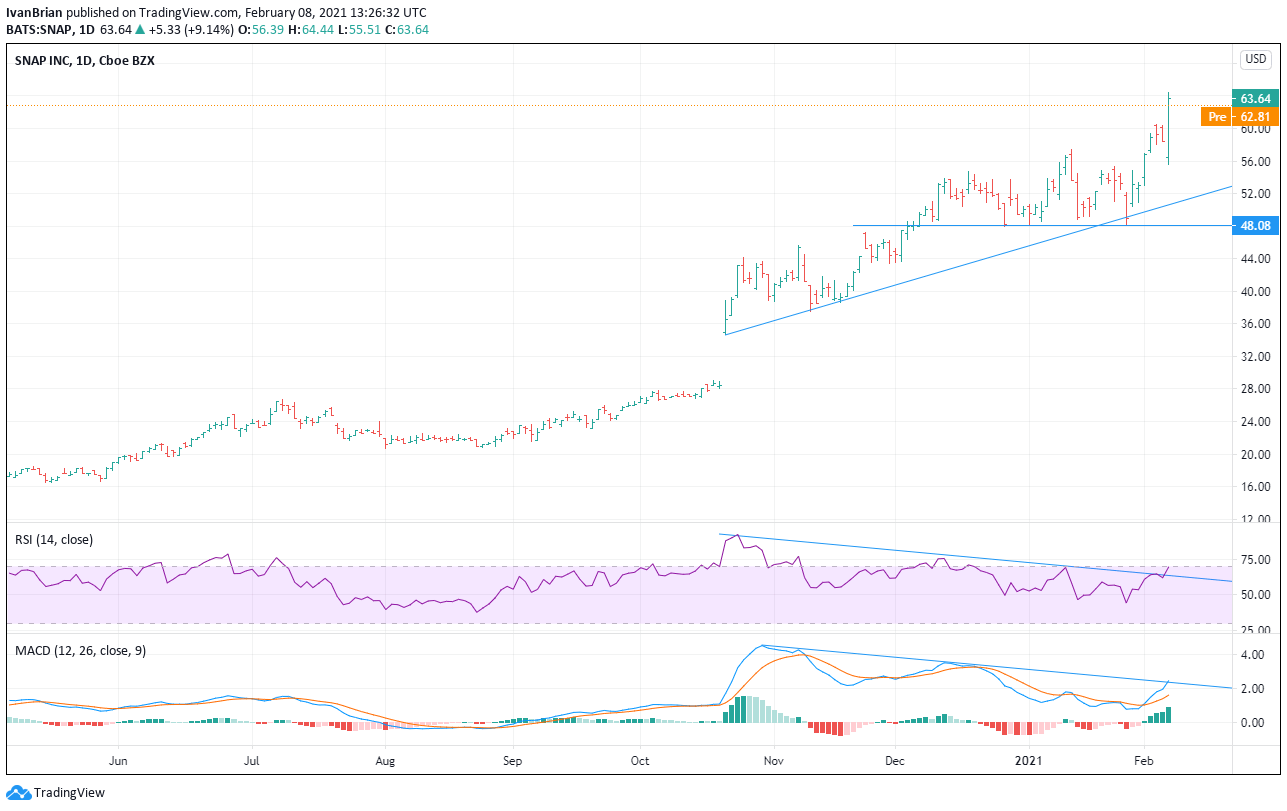Click the Jun label on time axis
This screenshot has height=811, width=1287.
118,760
